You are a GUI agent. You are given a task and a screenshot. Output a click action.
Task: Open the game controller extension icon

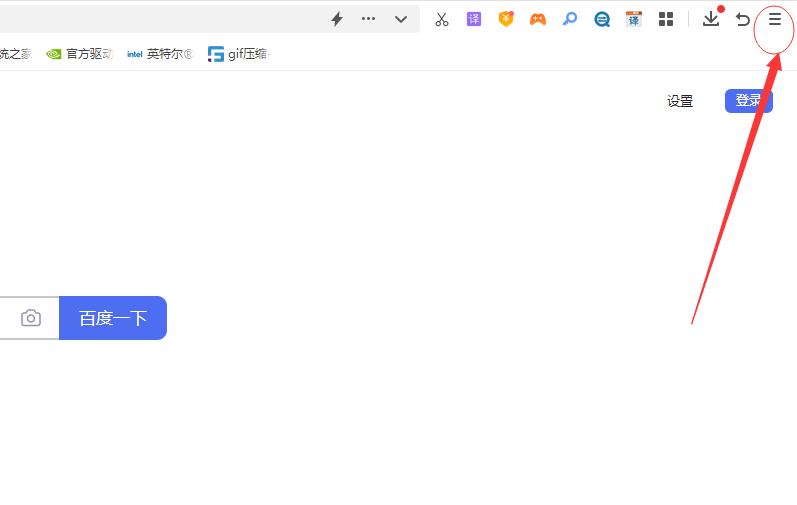(x=538, y=19)
